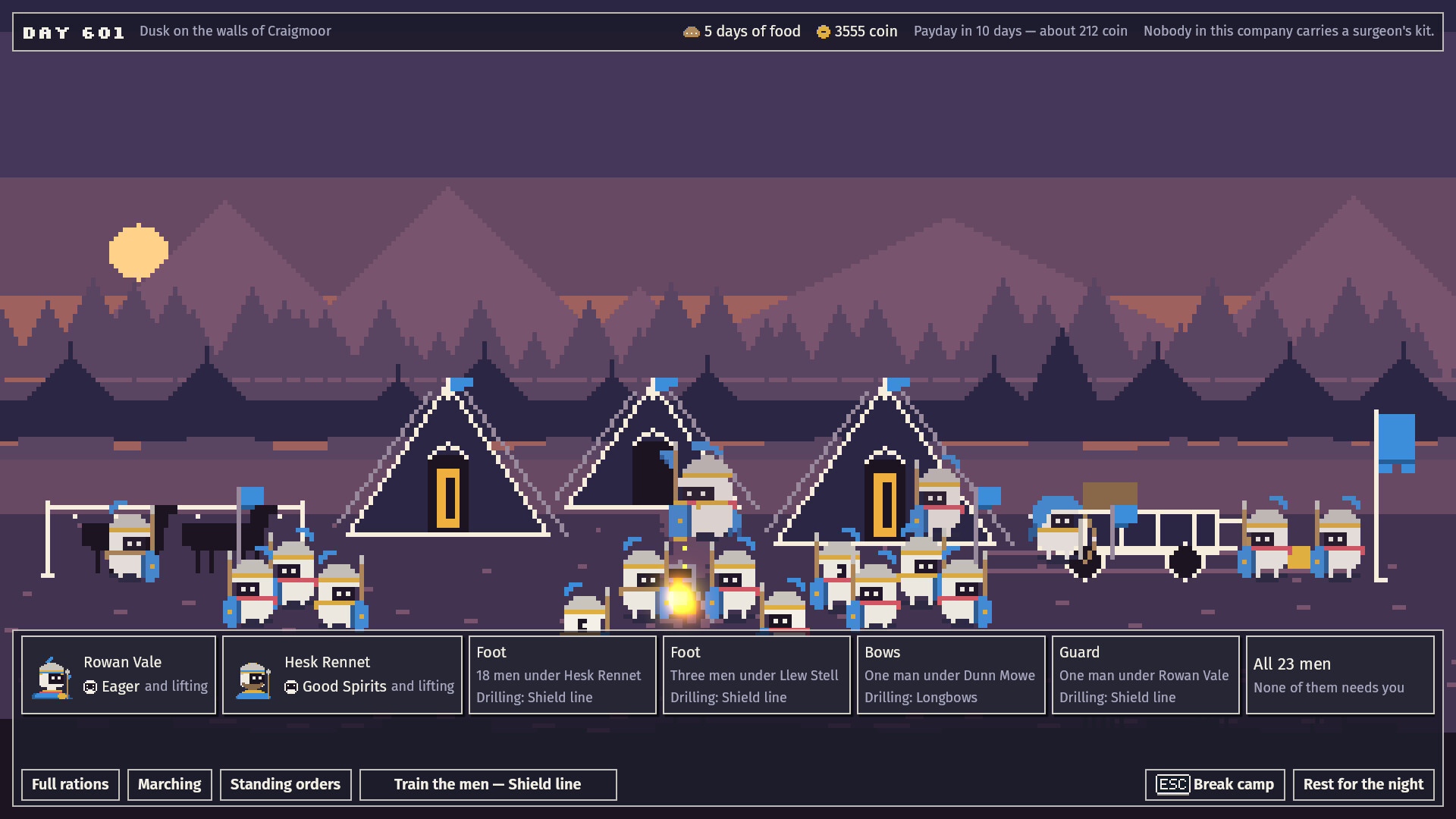Screen dimensions: 1456x819
Task: Click 'Drilling: Longbows' text in Bows card
Action: [921, 697]
